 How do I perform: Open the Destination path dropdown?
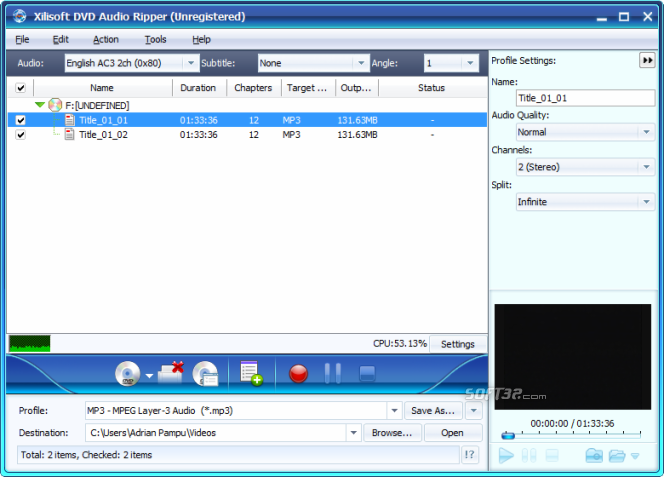click(x=354, y=433)
